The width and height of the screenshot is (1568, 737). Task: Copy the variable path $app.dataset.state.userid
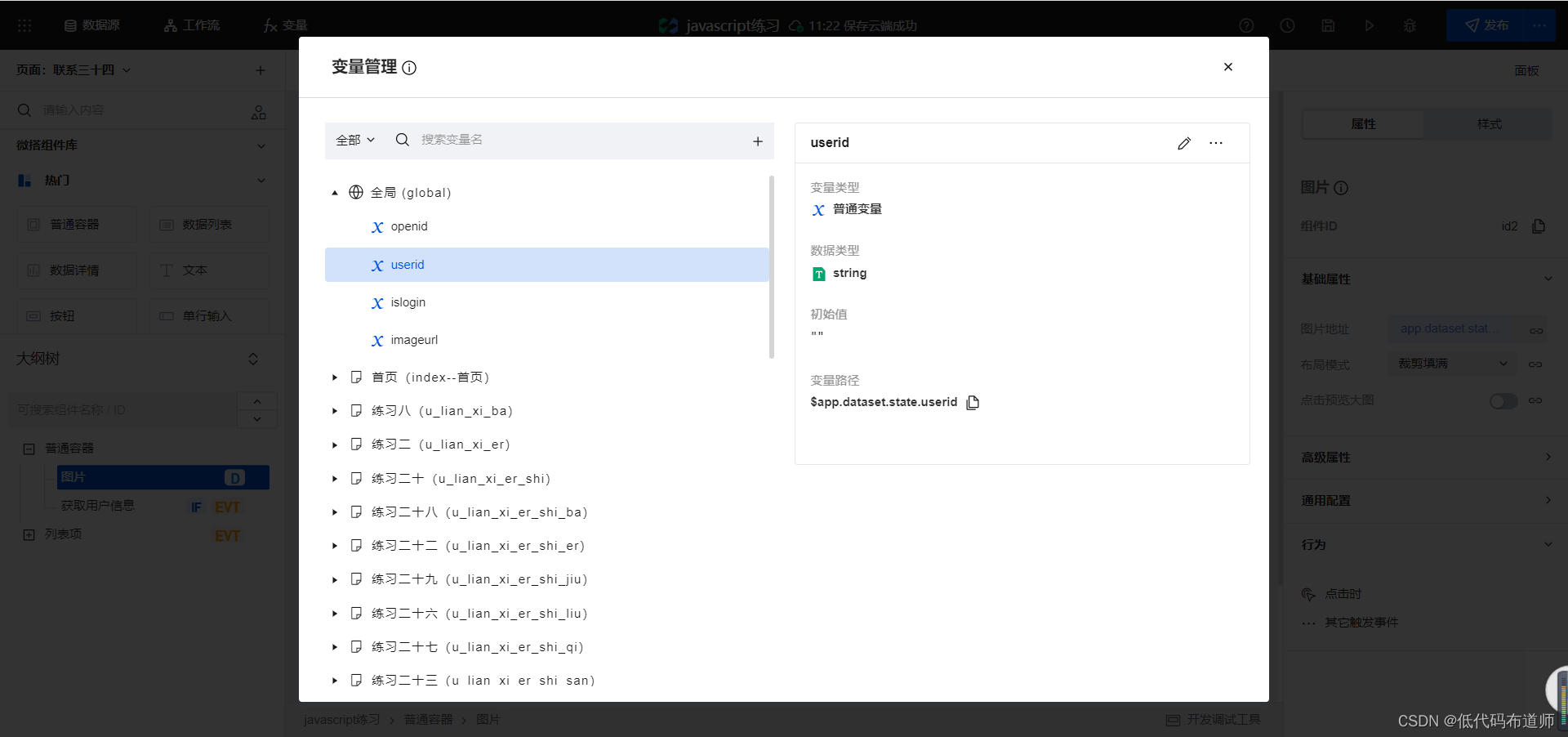[x=973, y=402]
